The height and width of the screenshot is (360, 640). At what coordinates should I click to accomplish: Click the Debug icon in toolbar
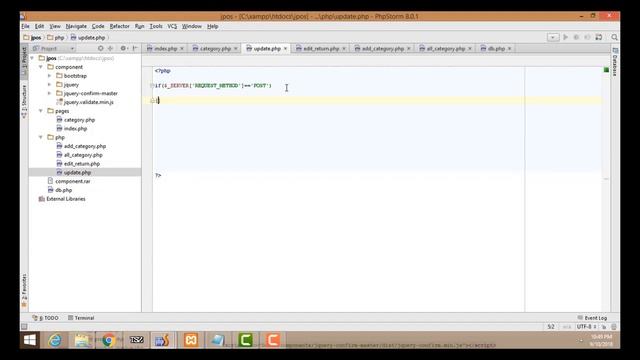click(x=576, y=37)
